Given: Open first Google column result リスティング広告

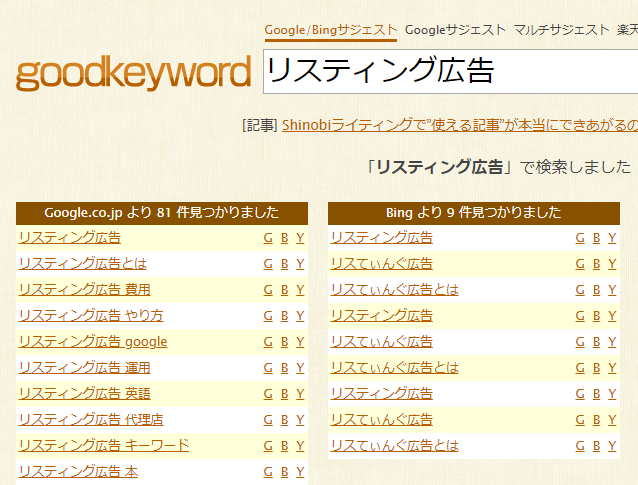Looking at the screenshot, I should (x=70, y=238).
